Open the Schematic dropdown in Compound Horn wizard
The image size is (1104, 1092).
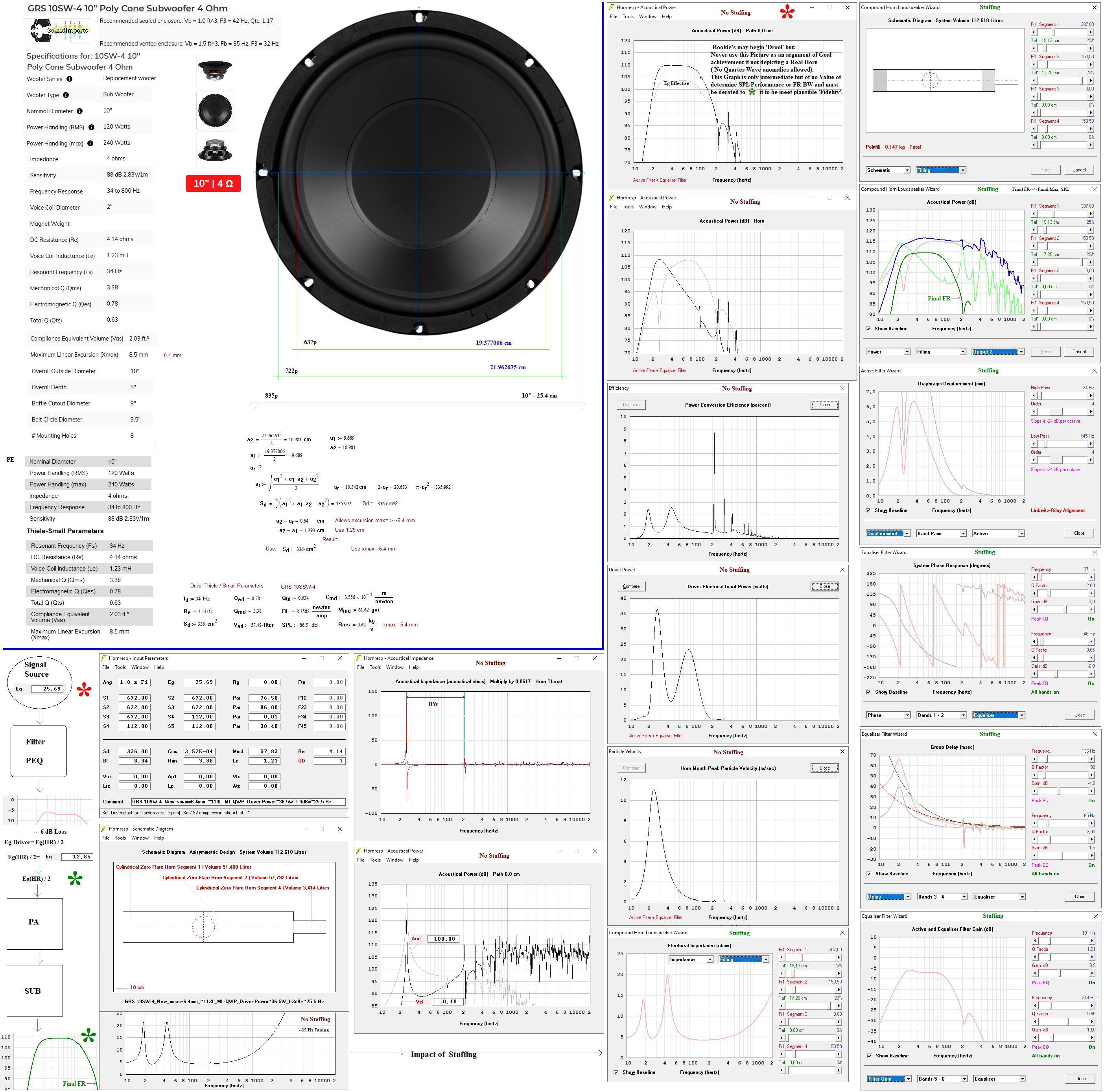[888, 170]
